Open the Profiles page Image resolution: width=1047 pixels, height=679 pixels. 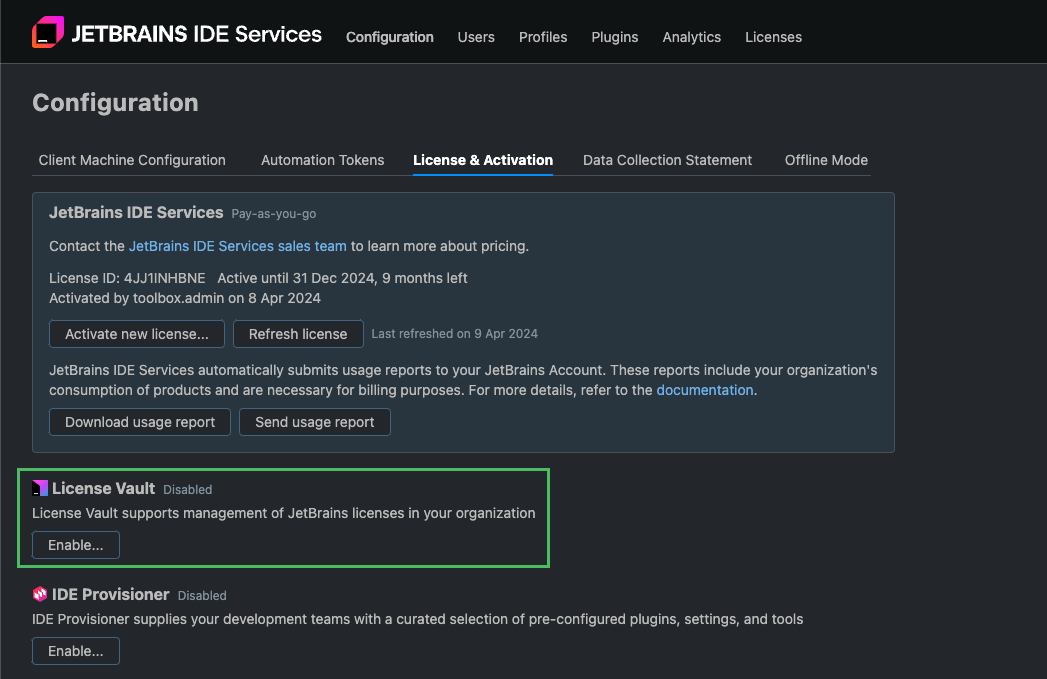(543, 37)
